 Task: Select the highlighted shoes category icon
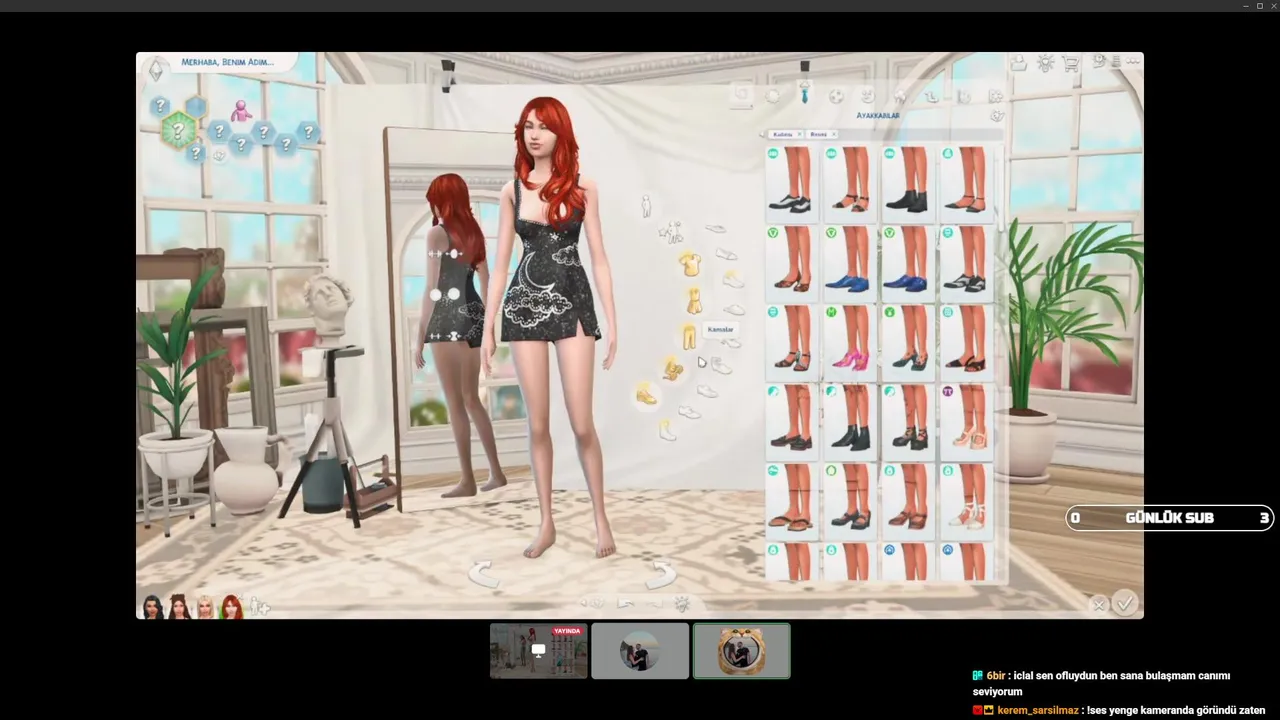click(x=646, y=395)
